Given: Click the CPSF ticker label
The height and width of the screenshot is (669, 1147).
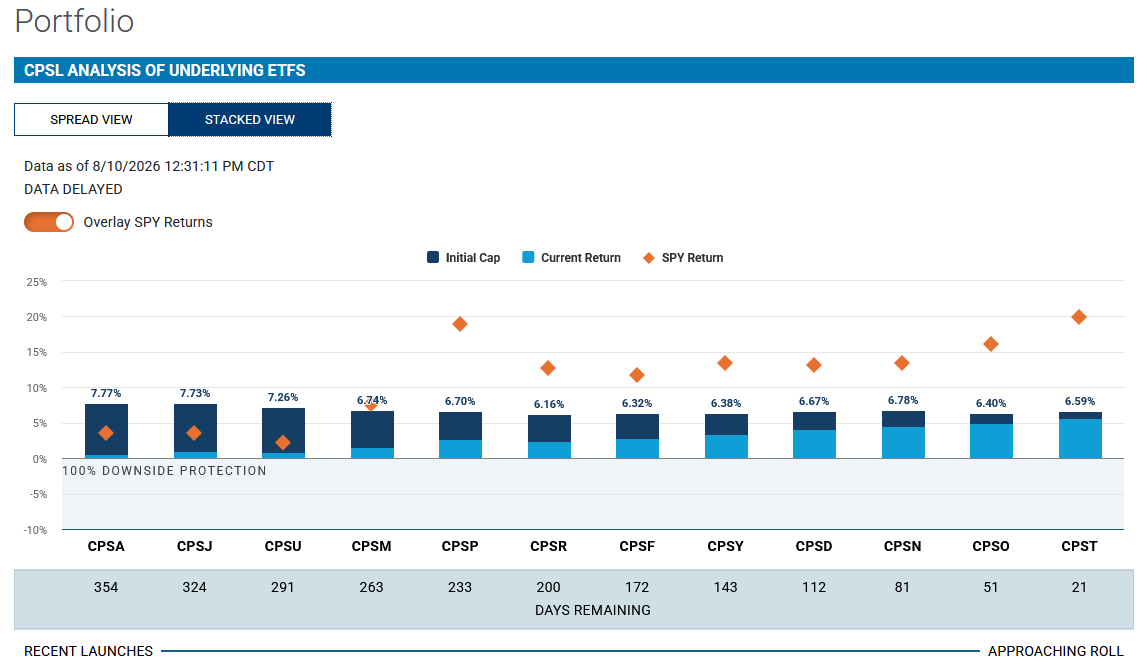Looking at the screenshot, I should pyautogui.click(x=637, y=546).
